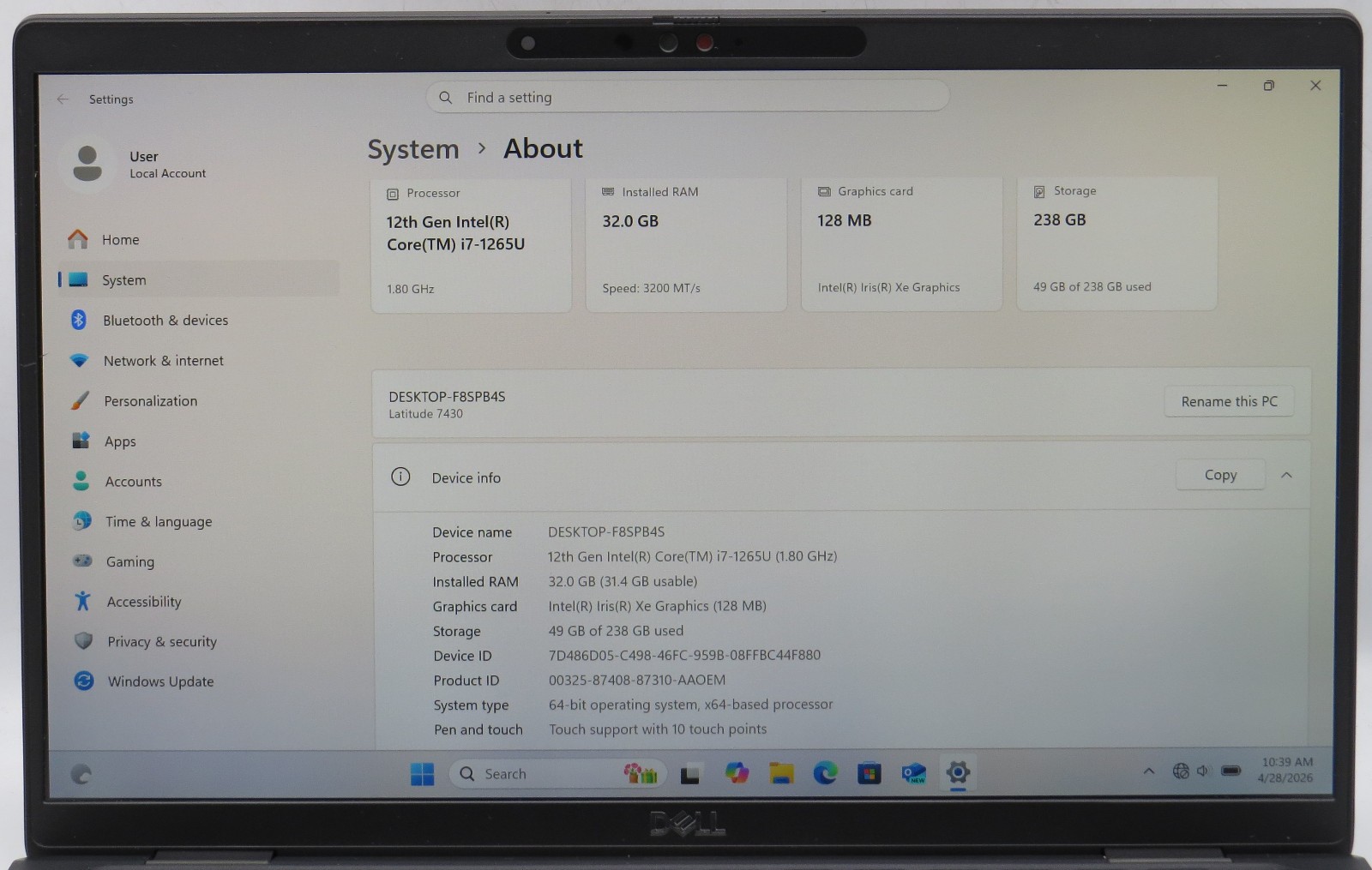
Task: Open the clock showing 10:39 AM
Action: 1285,770
